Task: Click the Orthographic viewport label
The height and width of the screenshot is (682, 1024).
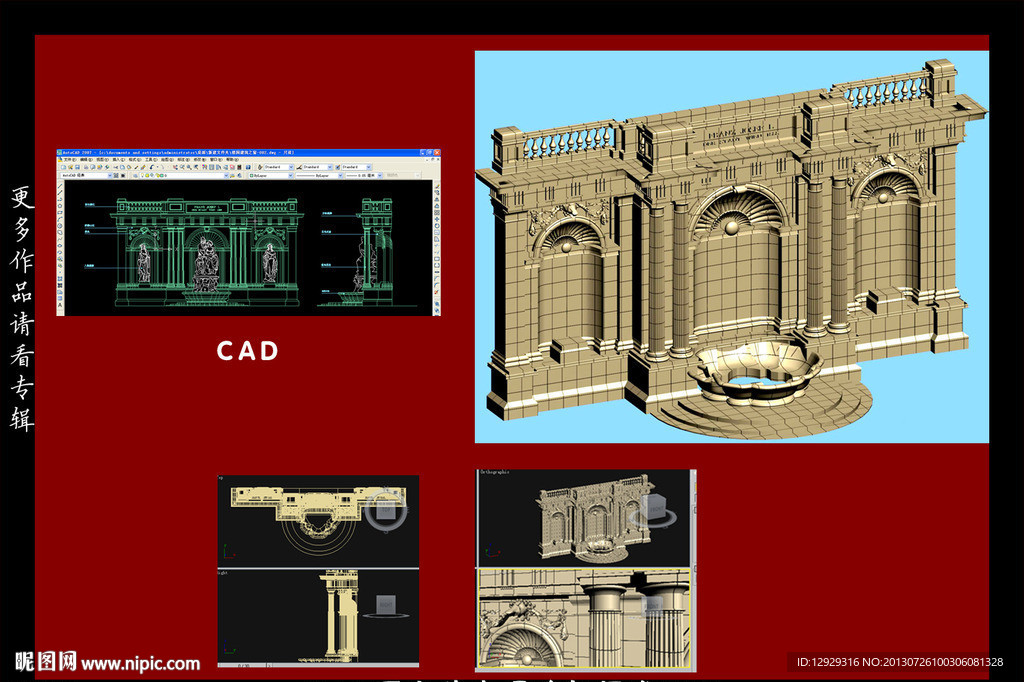Action: pyautogui.click(x=494, y=472)
